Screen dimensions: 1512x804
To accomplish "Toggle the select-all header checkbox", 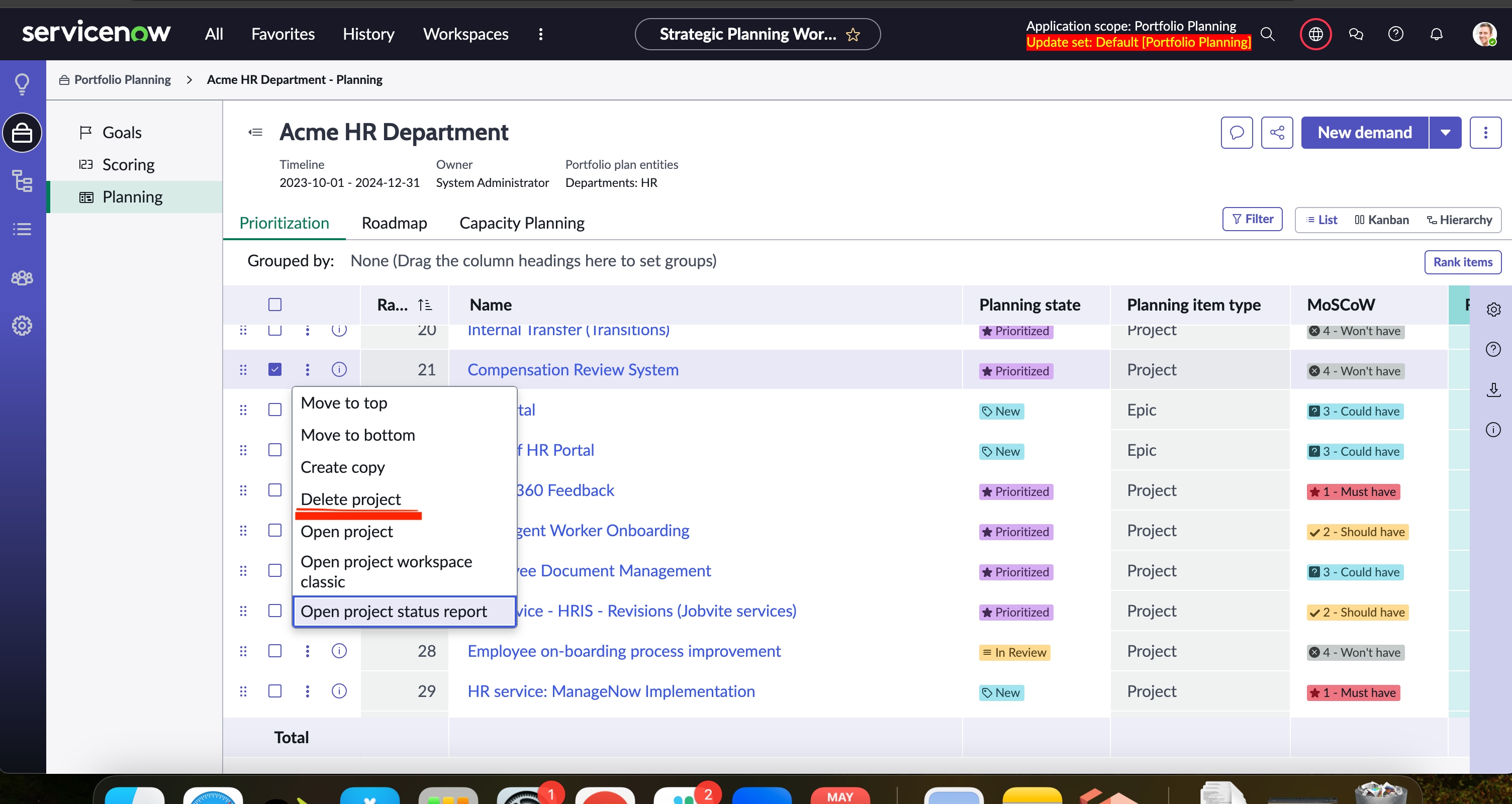I will click(274, 305).
